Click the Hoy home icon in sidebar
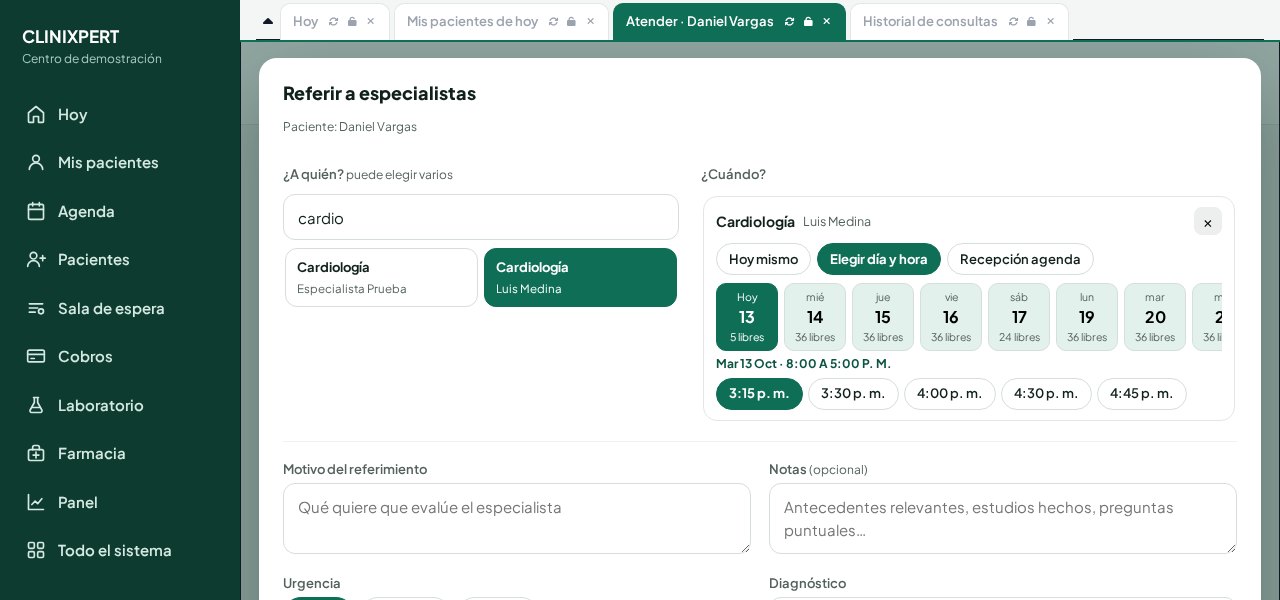 pos(36,114)
